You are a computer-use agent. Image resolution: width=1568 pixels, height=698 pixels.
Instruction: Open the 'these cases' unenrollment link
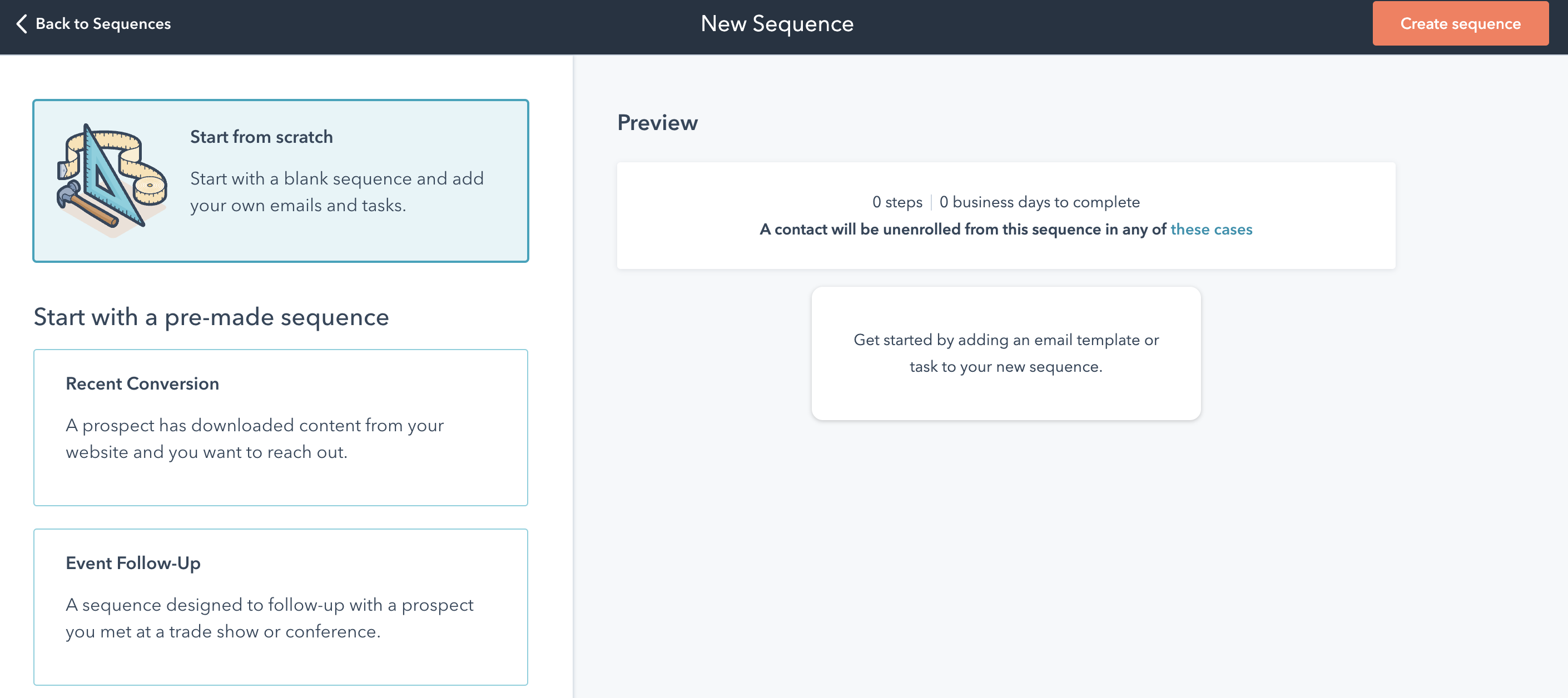pos(1210,230)
